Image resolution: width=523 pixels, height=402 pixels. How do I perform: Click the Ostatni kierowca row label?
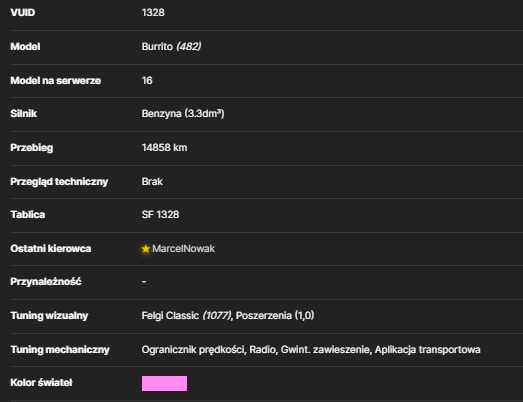pyautogui.click(x=51, y=249)
